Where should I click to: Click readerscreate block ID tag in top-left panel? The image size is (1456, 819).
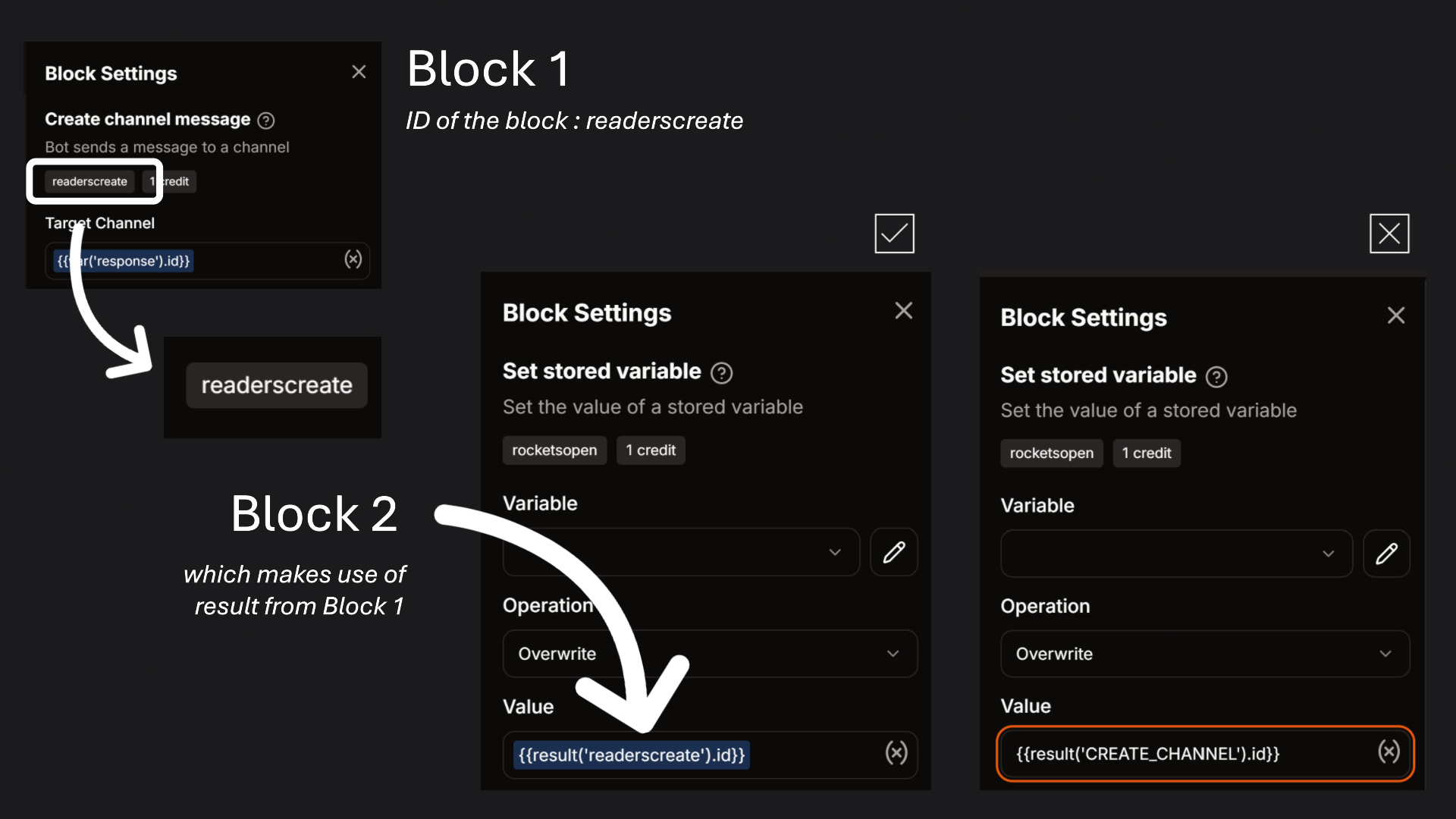89,182
